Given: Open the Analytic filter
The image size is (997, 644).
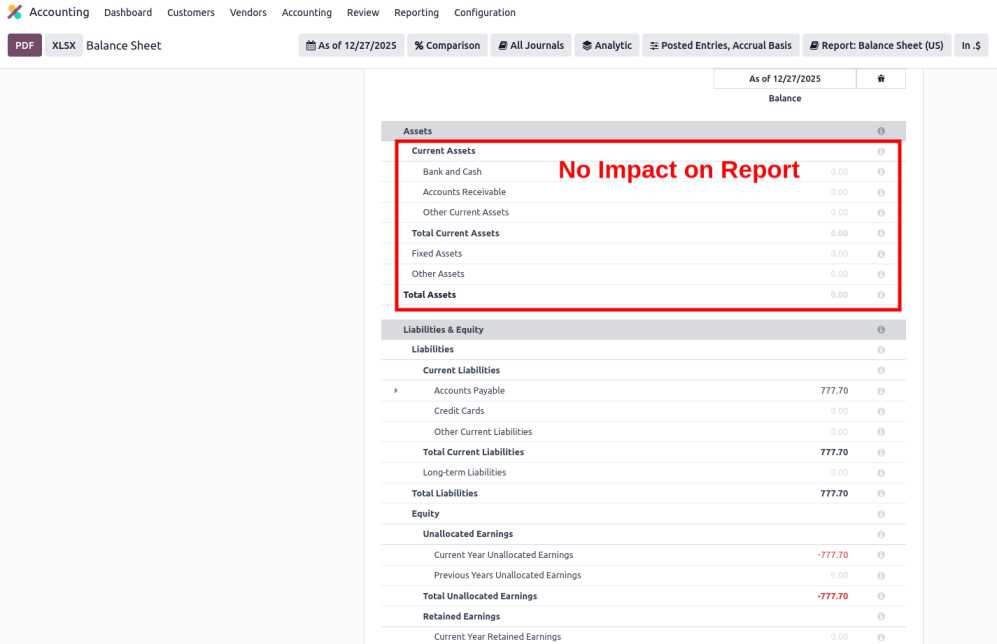Looking at the screenshot, I should point(606,45).
